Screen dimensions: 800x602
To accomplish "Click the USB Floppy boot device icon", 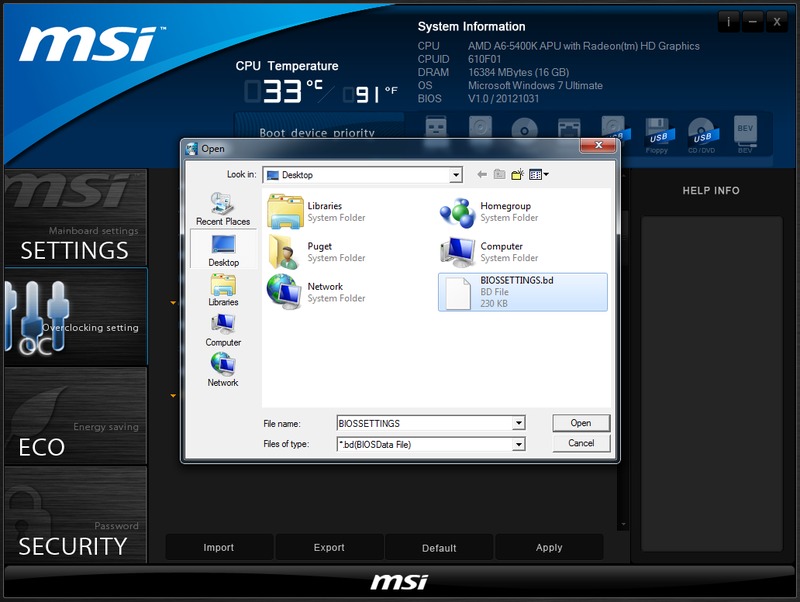I will tap(657, 134).
